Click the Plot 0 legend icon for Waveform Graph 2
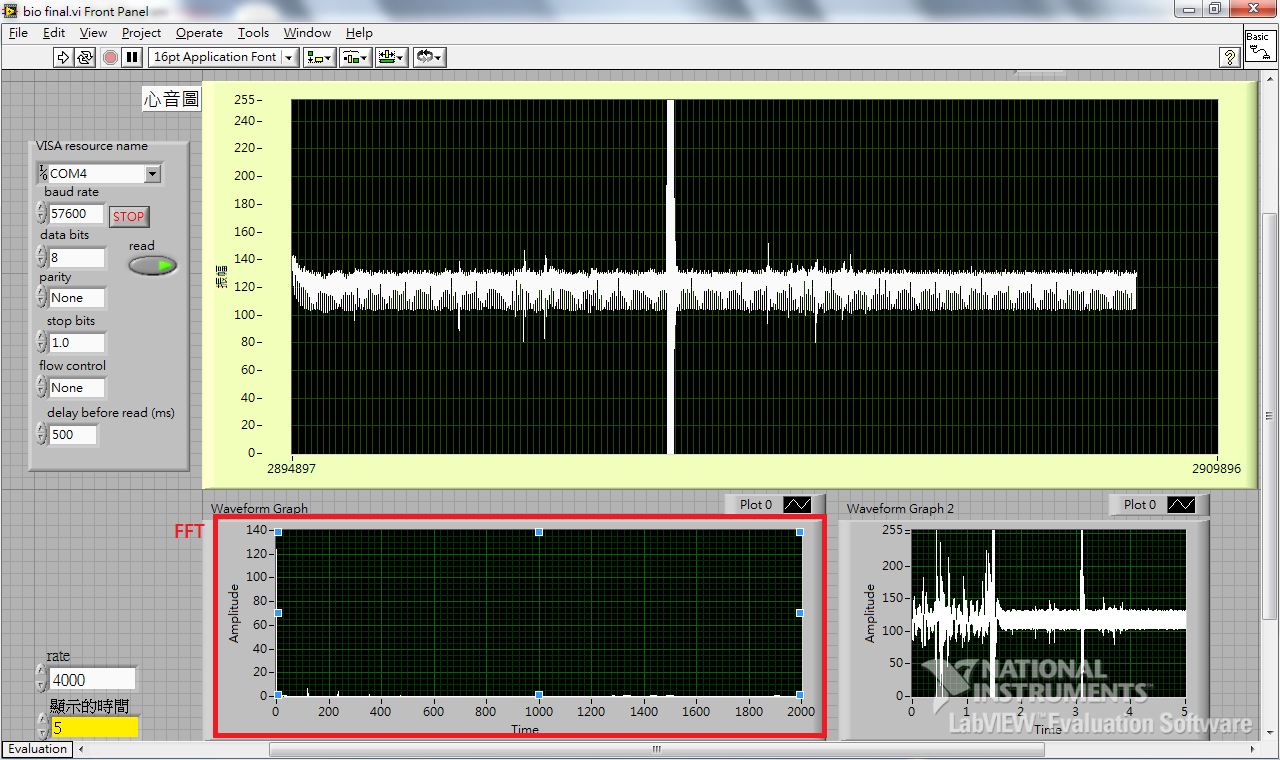The image size is (1280, 760). click(x=1181, y=505)
